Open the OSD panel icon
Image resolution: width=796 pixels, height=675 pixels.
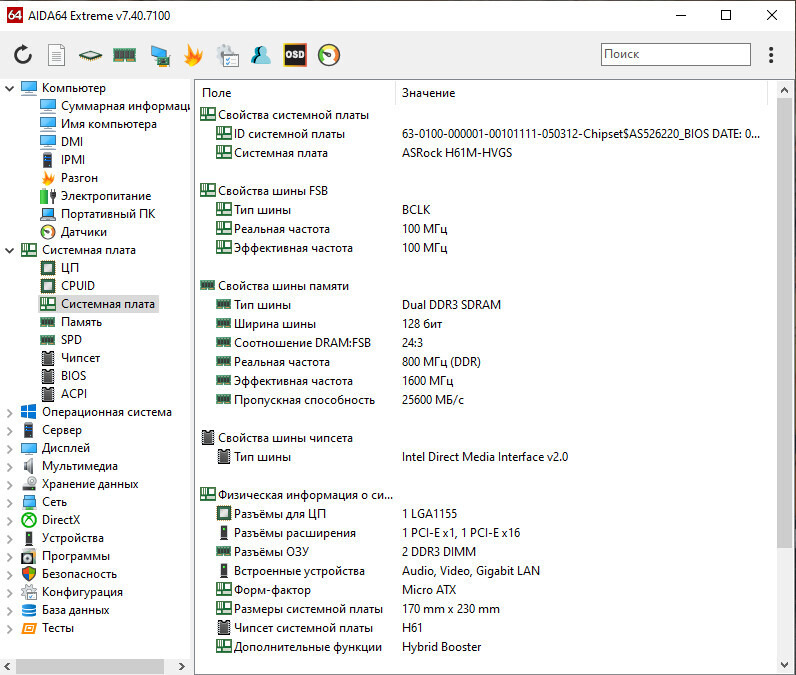(x=295, y=55)
